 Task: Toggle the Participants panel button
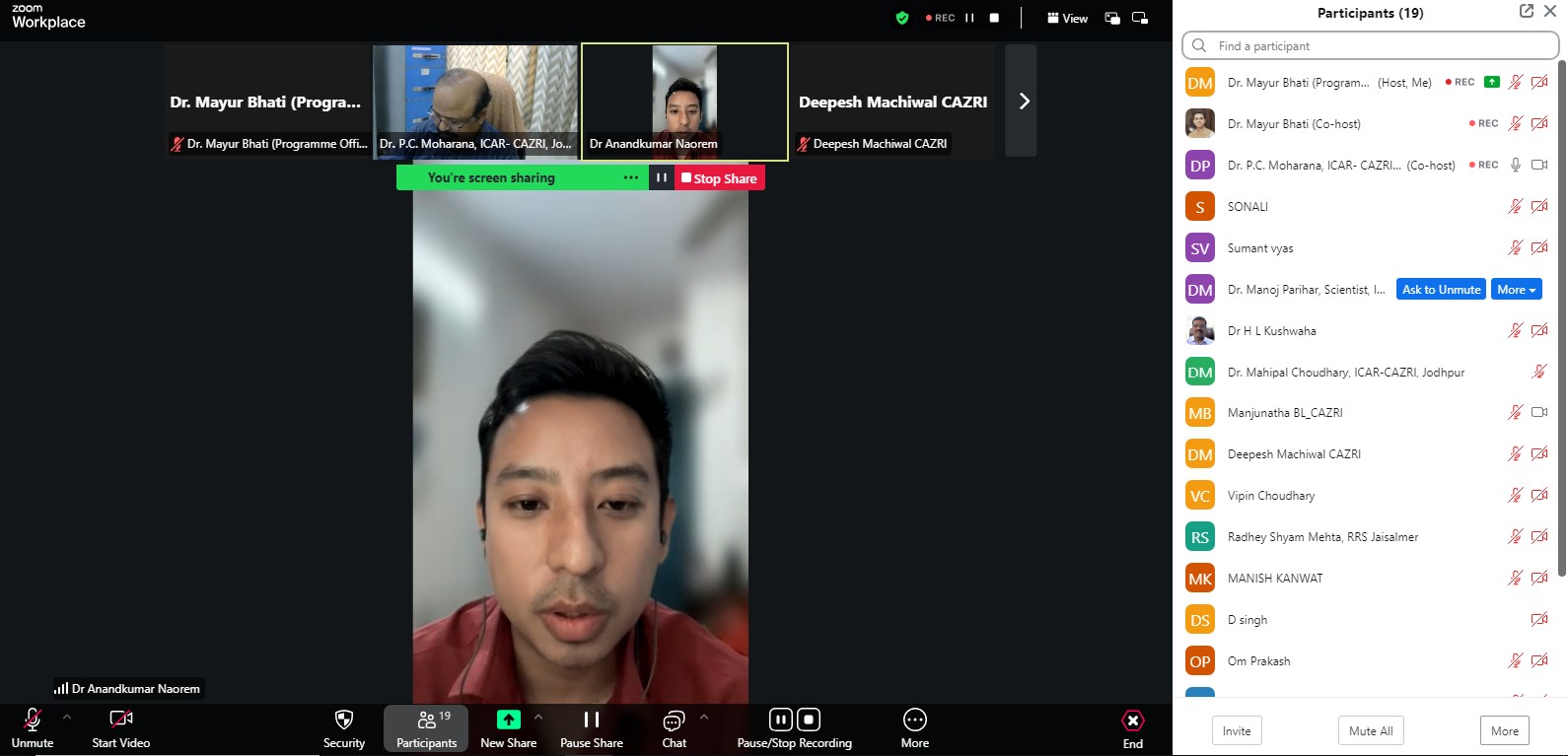tap(427, 728)
